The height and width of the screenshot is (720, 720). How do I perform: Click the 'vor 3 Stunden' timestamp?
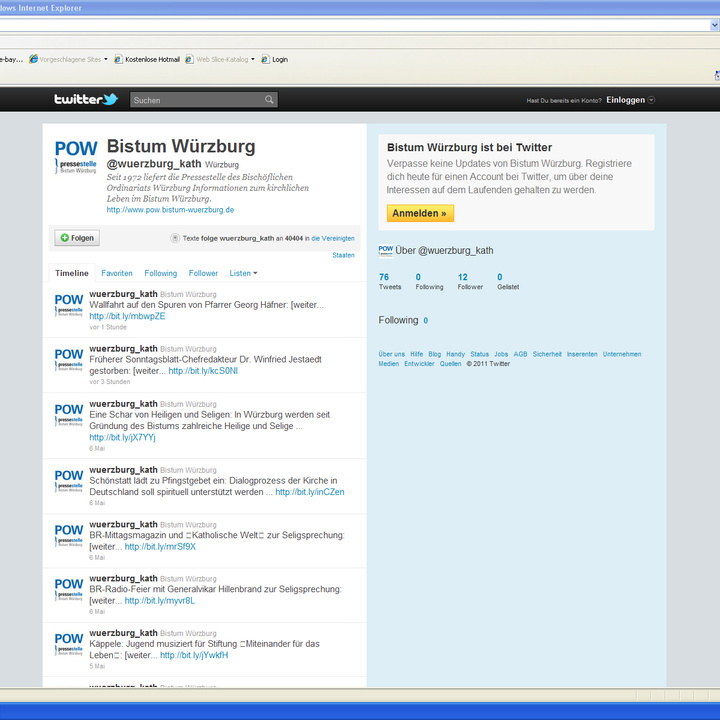click(109, 382)
